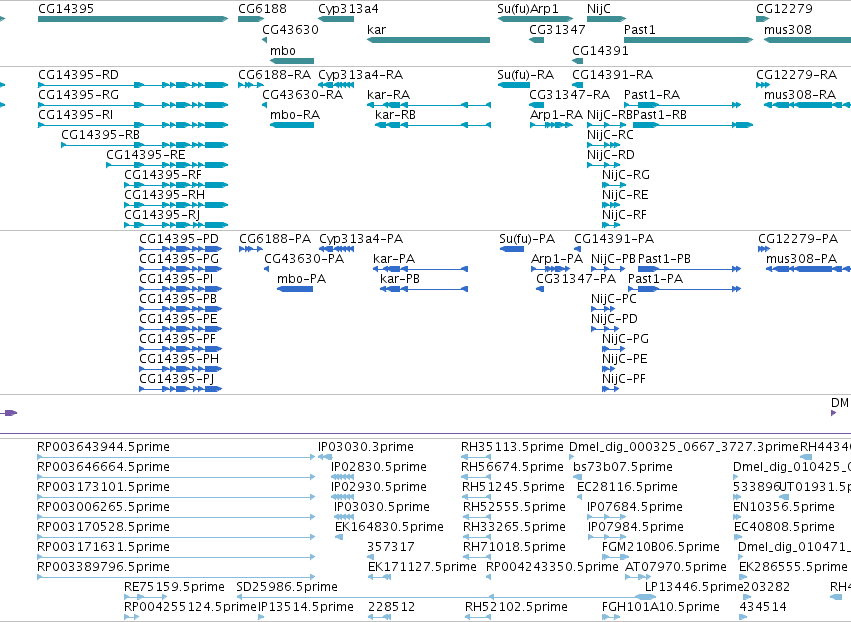Screen dimensions: 851x622
Task: Select transcript CG14395-RD
Action: tap(78, 74)
